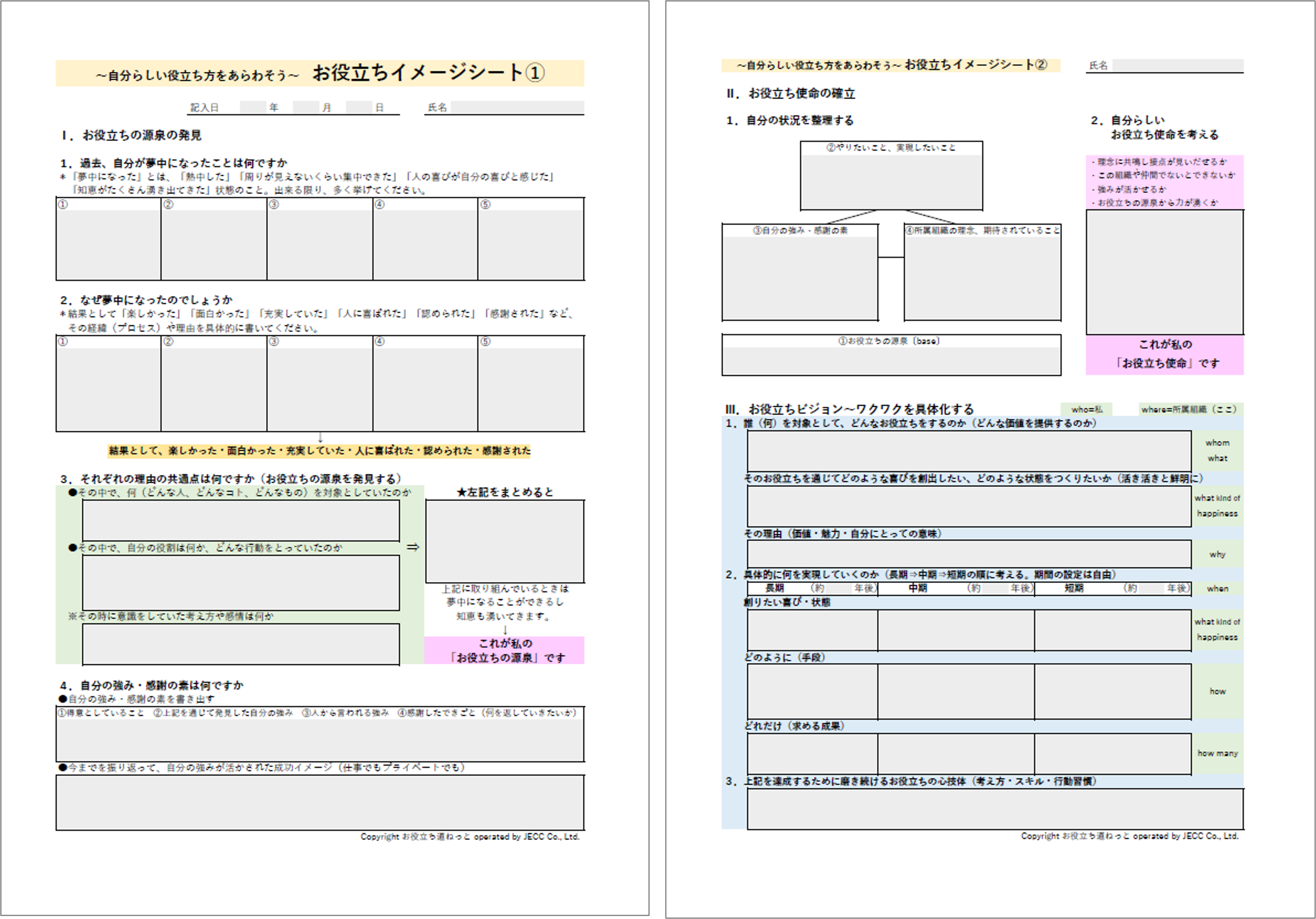
Task: Click the ②やりたいこと、実現したいこと box
Action: (891, 176)
